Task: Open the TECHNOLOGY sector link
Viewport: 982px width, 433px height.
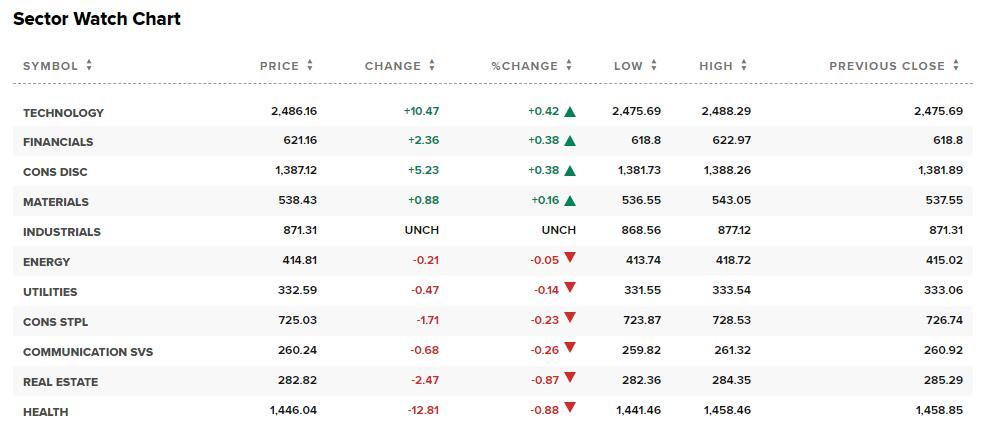Action: [x=63, y=113]
